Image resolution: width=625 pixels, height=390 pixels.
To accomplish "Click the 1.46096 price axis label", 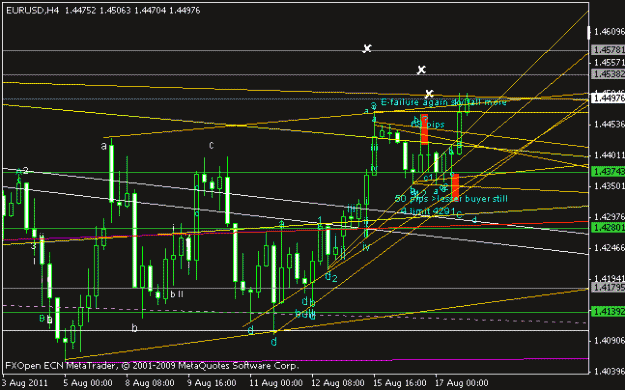I will point(609,32).
